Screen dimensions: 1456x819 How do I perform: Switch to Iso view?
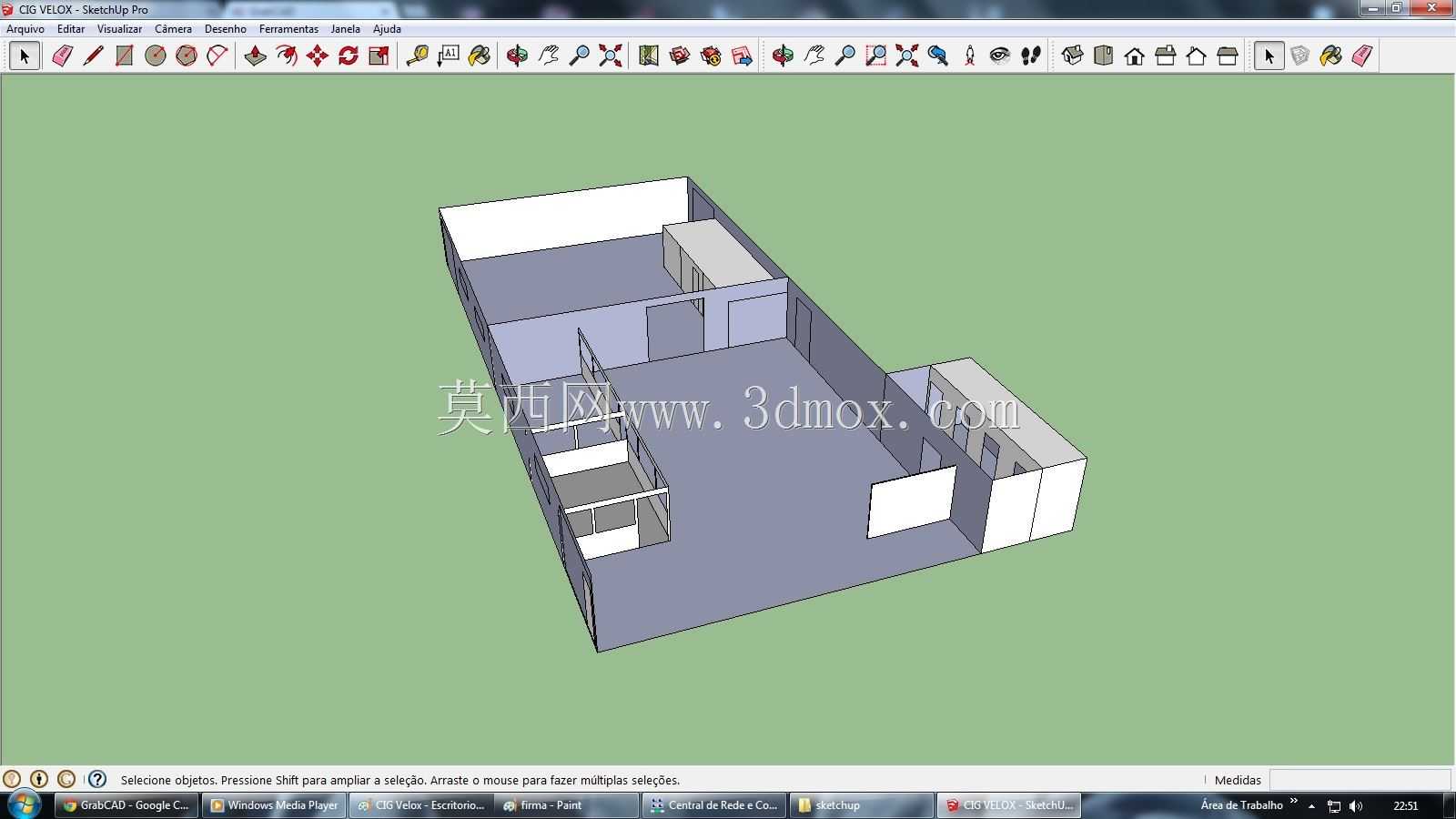point(1072,56)
